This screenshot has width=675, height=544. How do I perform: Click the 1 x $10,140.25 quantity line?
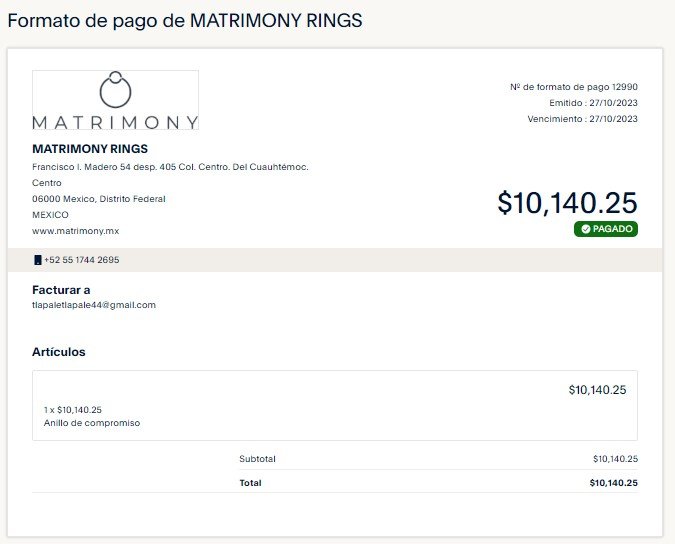tap(73, 410)
